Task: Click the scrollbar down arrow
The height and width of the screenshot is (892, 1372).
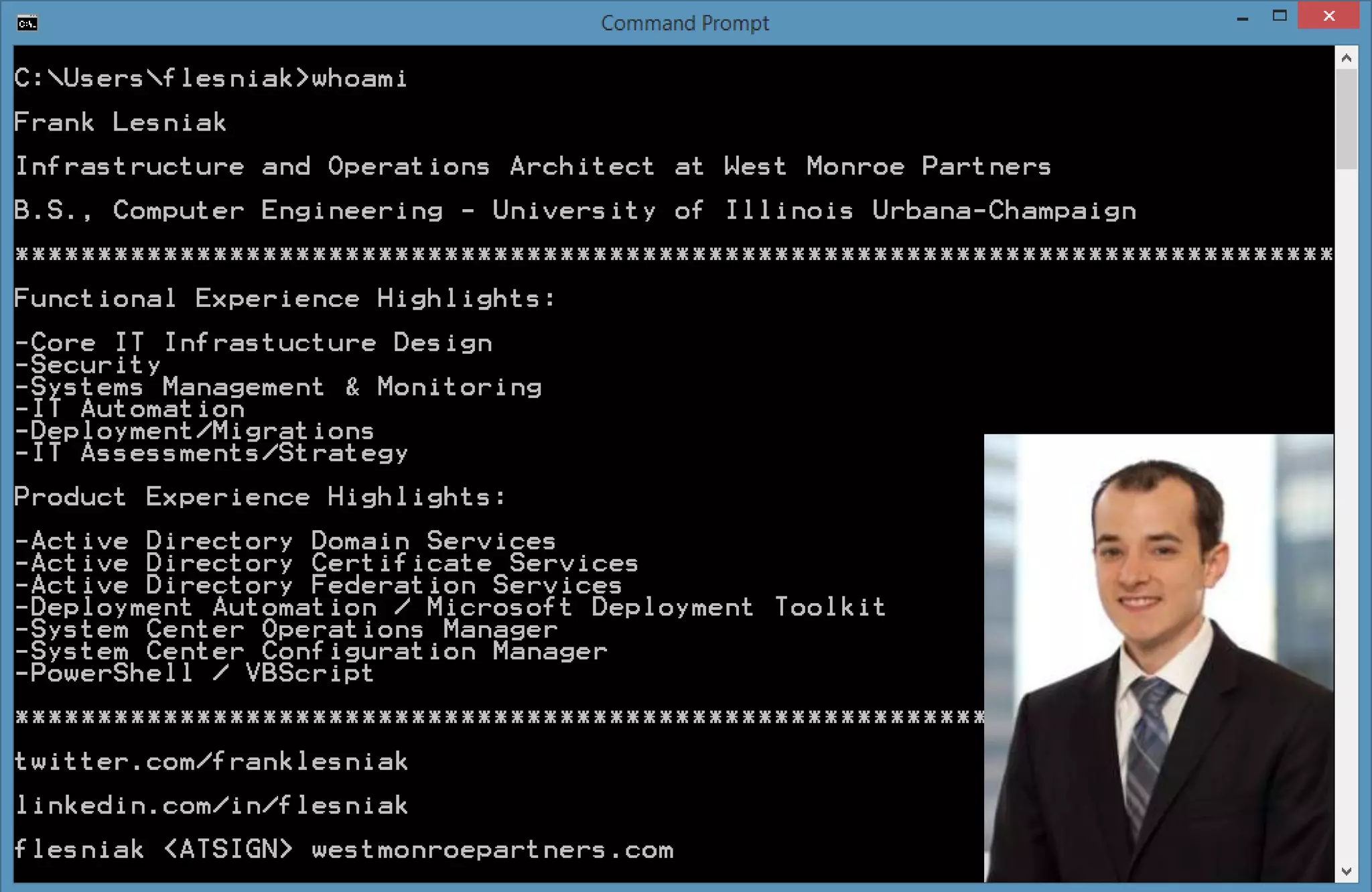Action: (1346, 871)
